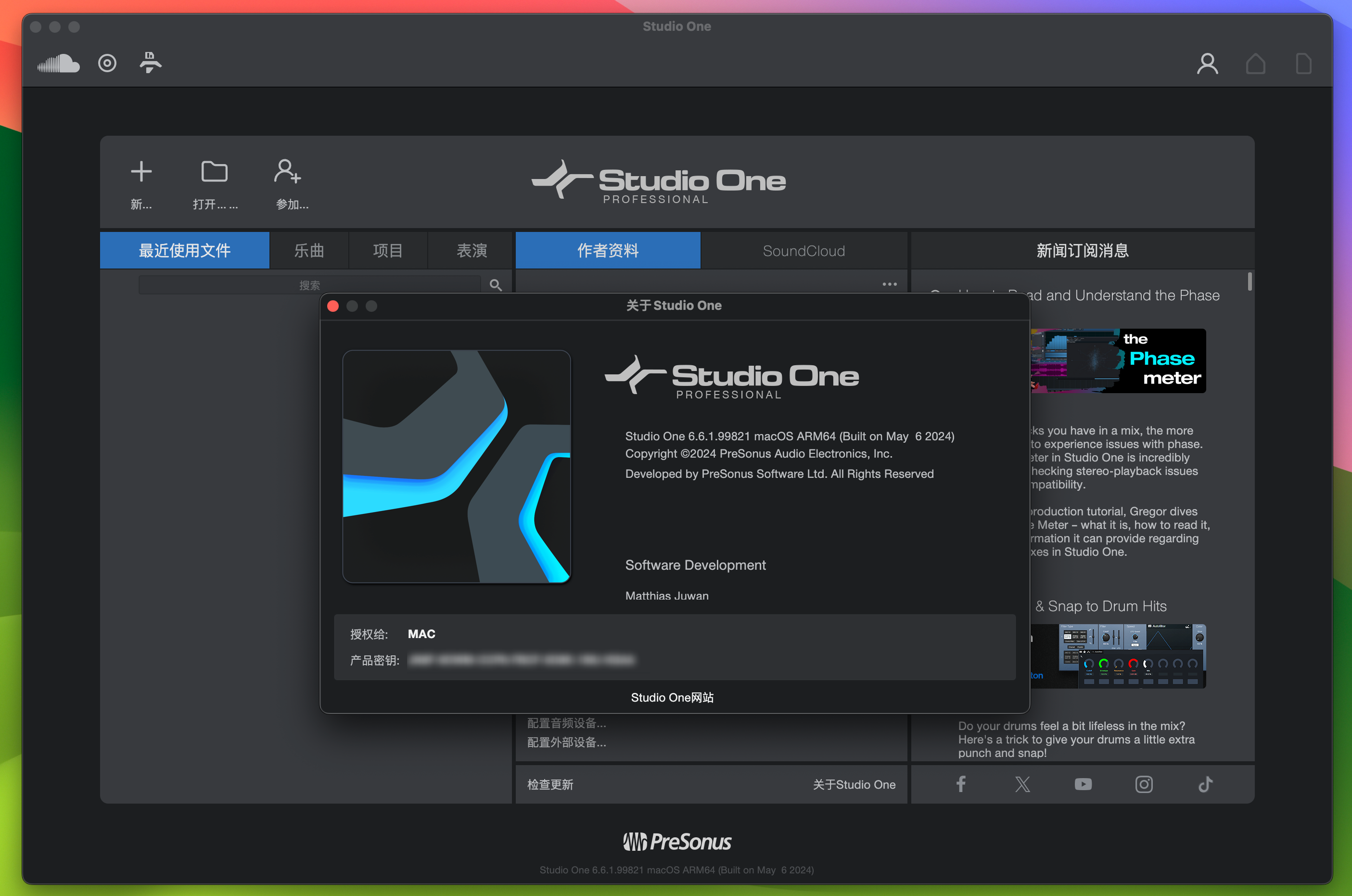The height and width of the screenshot is (896, 1352).
Task: Click the PreSonus logo at the bottom
Action: pyautogui.click(x=676, y=842)
